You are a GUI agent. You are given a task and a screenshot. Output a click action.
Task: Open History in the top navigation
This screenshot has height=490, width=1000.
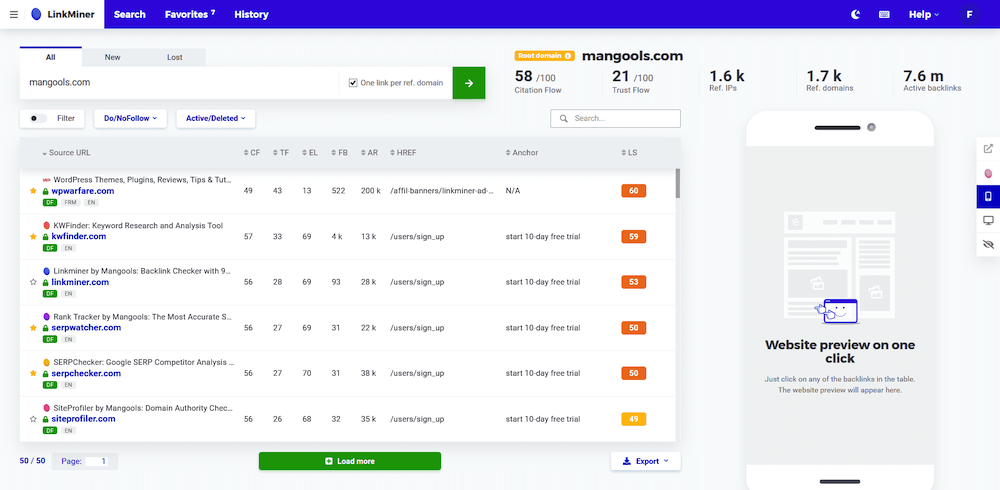tap(251, 15)
